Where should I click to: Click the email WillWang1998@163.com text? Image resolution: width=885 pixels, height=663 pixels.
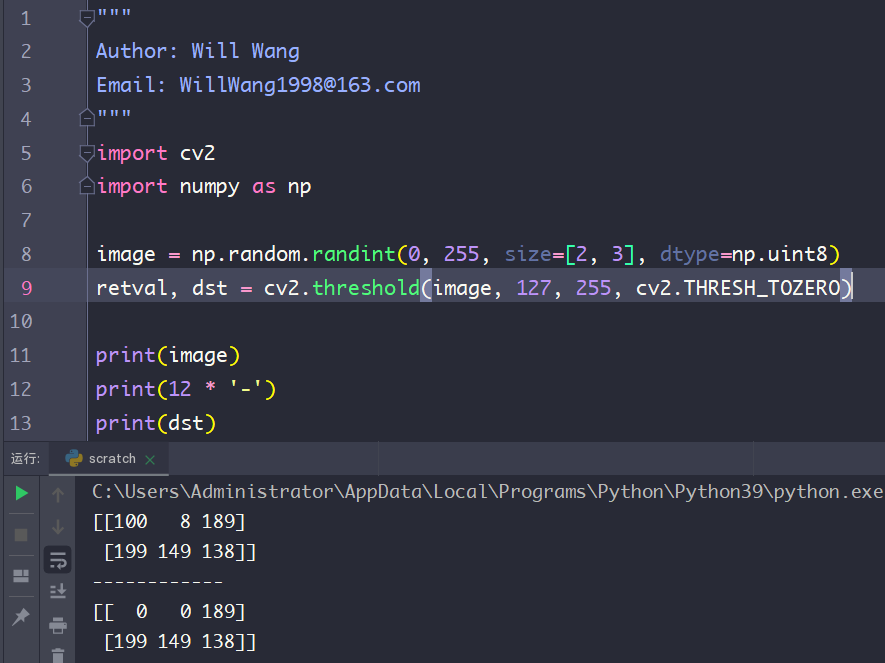(300, 85)
